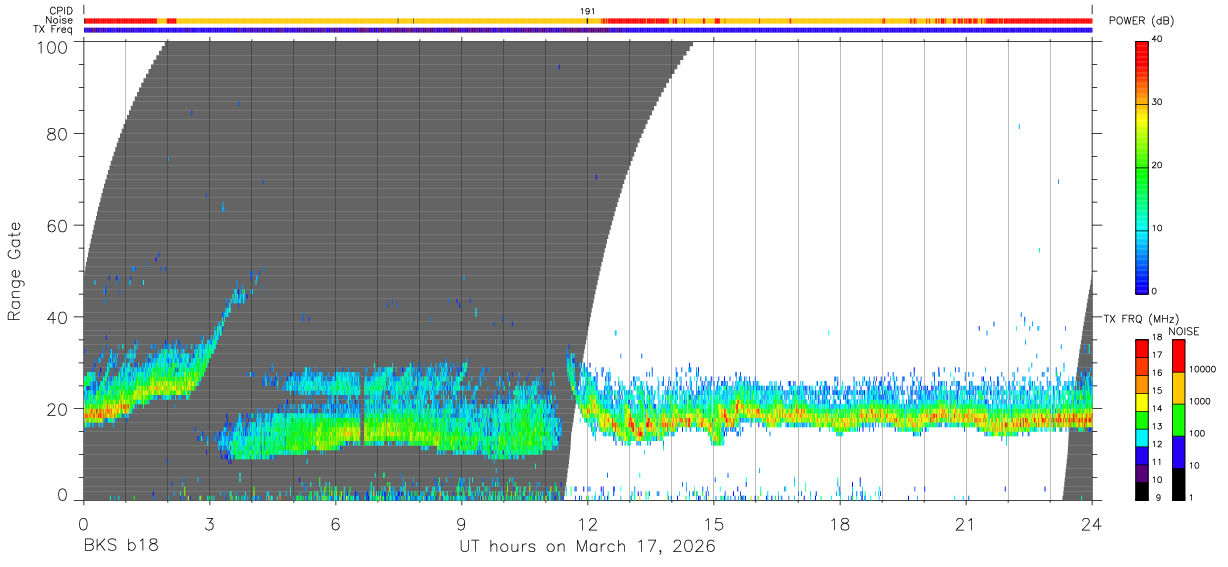
Task: Click the 30 tick on the power colorbar
Action: pos(1158,103)
